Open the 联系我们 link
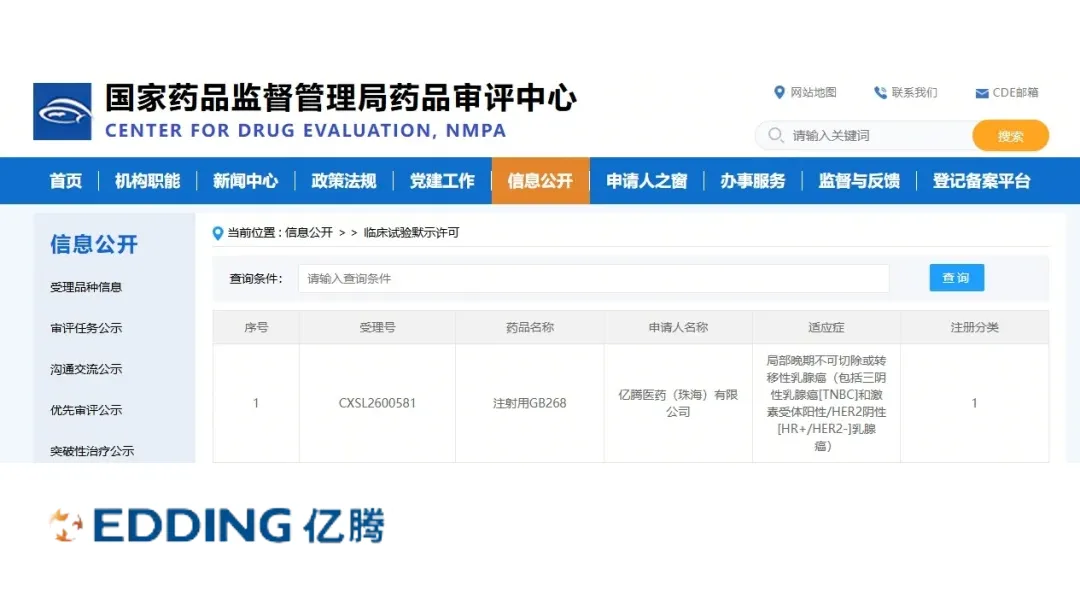Image resolution: width=1080 pixels, height=608 pixels. click(914, 92)
